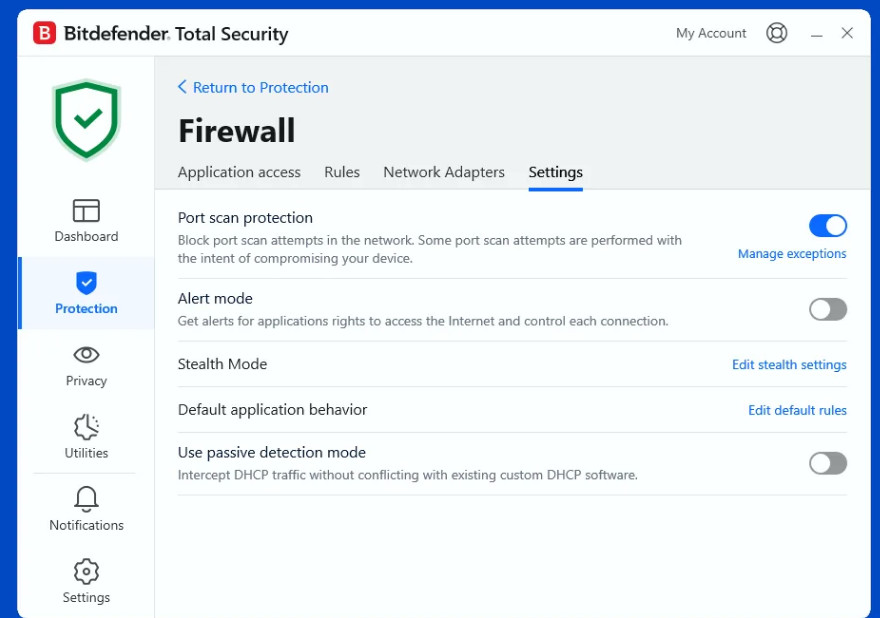Image resolution: width=880 pixels, height=618 pixels.
Task: Switch to the Application access tab
Action: (x=239, y=172)
